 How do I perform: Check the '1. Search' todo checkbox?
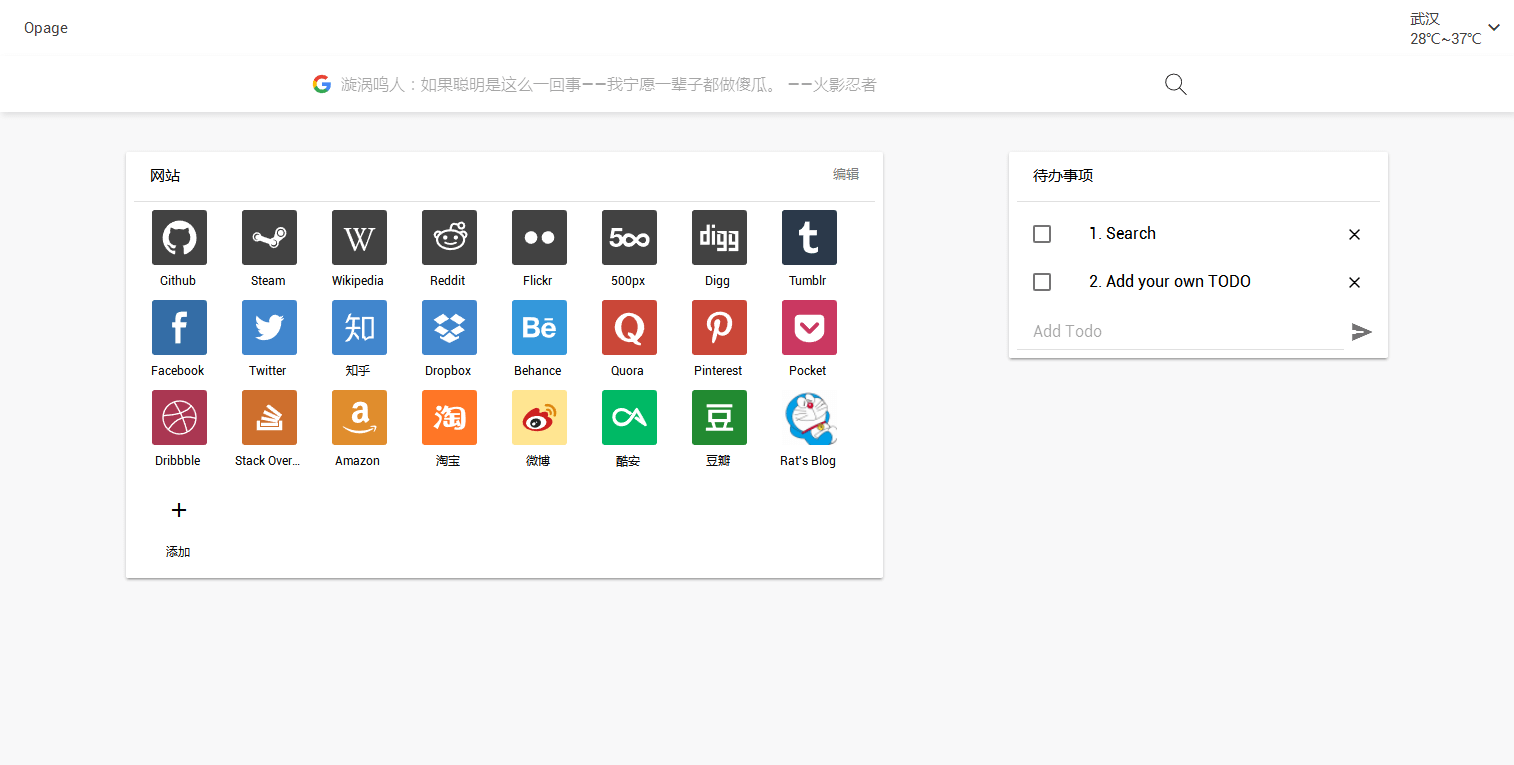(x=1042, y=234)
